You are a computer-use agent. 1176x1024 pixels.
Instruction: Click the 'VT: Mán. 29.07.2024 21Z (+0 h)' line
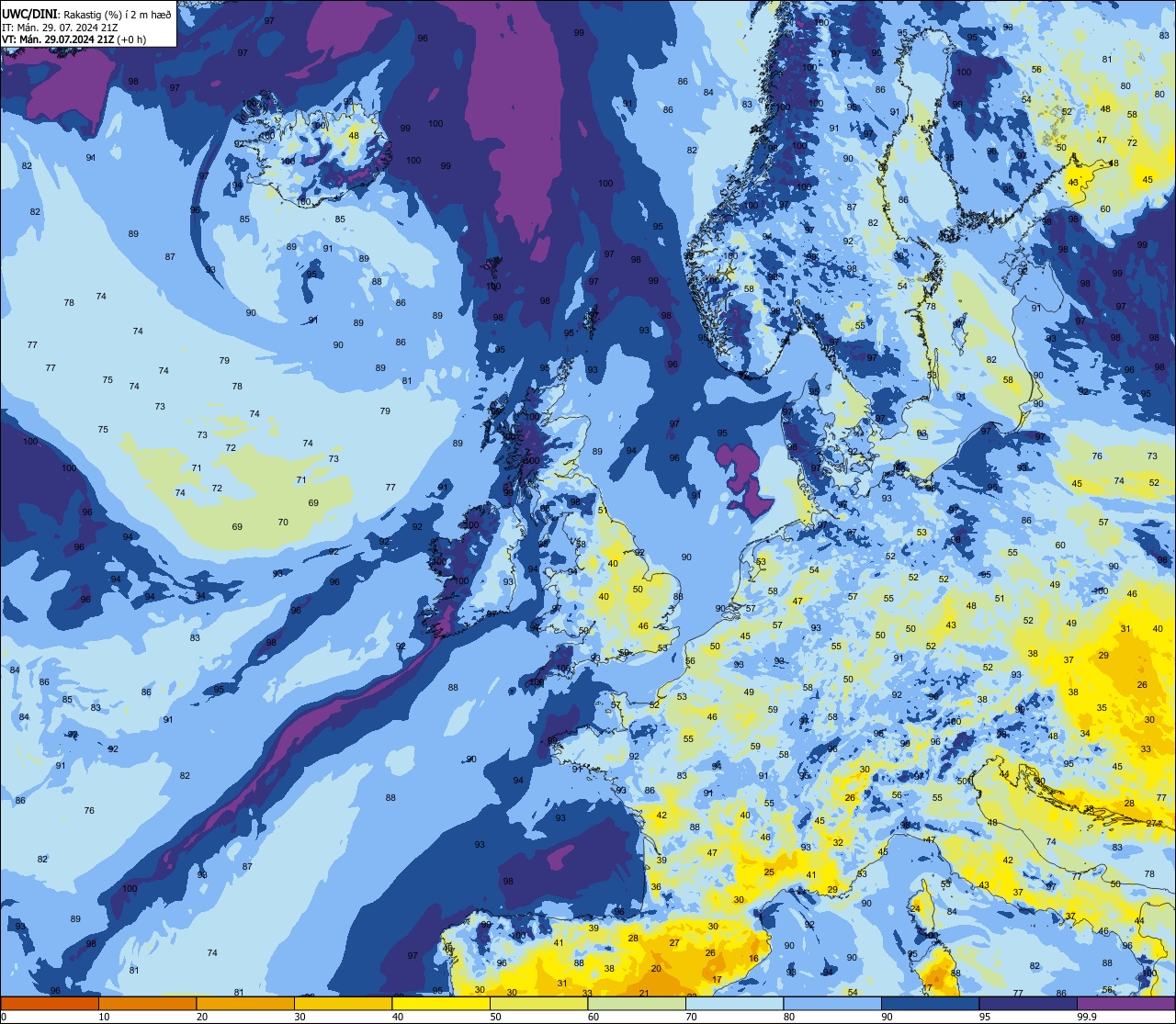74,39
